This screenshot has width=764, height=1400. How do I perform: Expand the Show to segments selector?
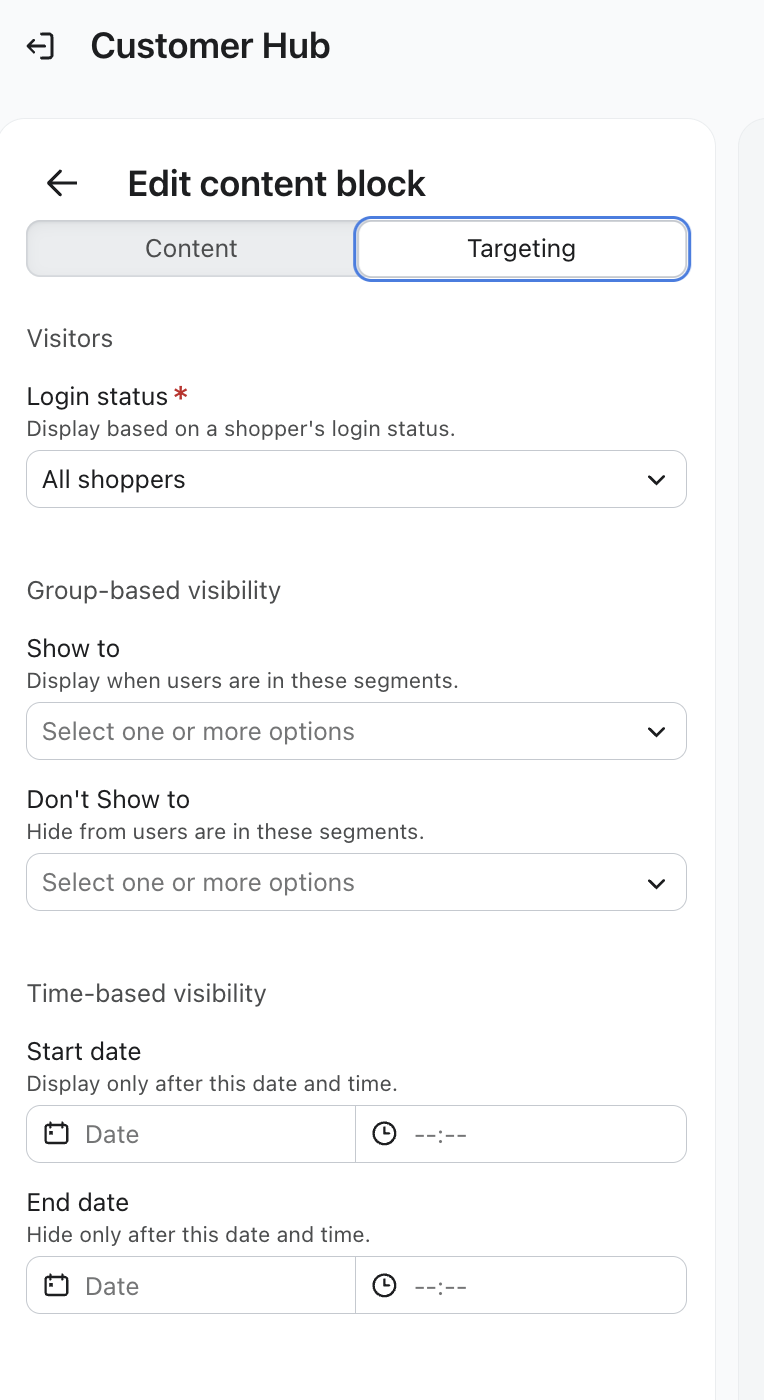click(340, 732)
